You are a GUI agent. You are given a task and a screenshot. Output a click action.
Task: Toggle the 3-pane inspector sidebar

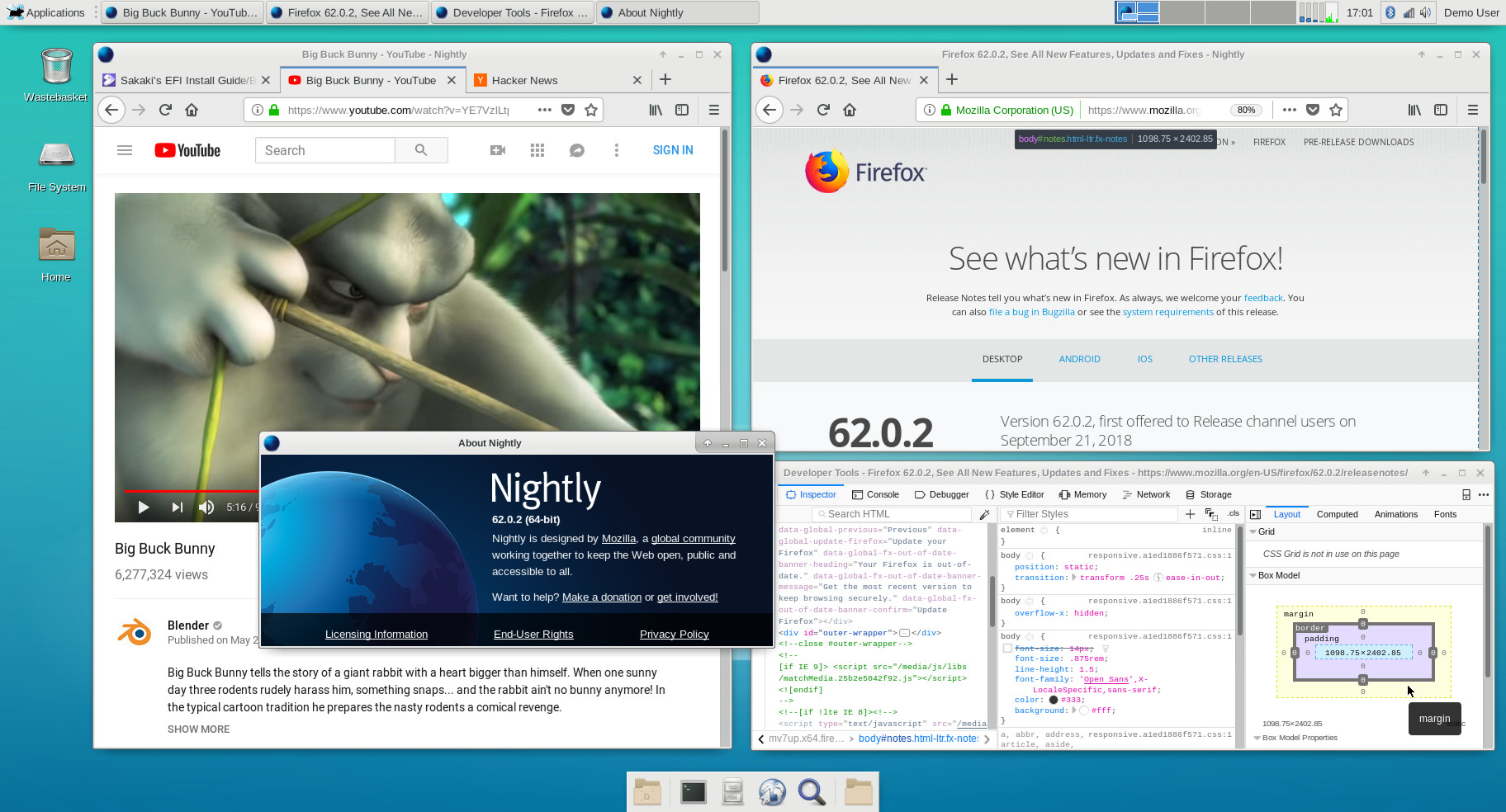click(1255, 514)
